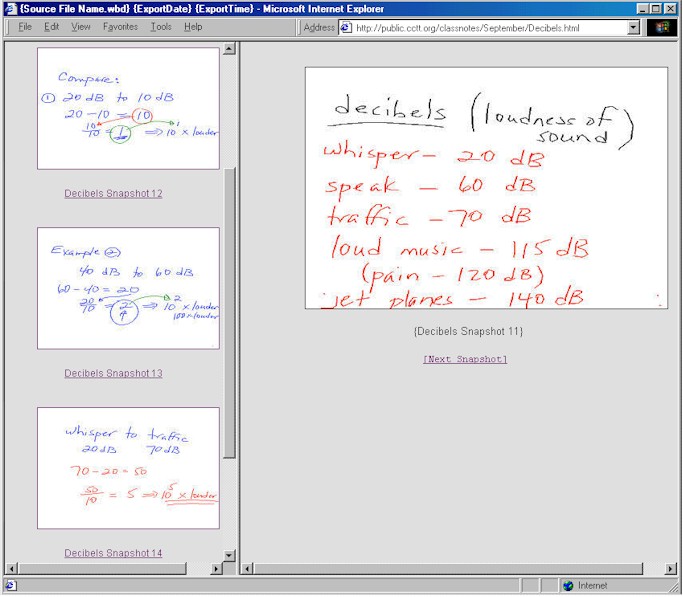
Task: Select the Decibels Snapshot 13 thumbnail image
Action: pyautogui.click(x=128, y=288)
